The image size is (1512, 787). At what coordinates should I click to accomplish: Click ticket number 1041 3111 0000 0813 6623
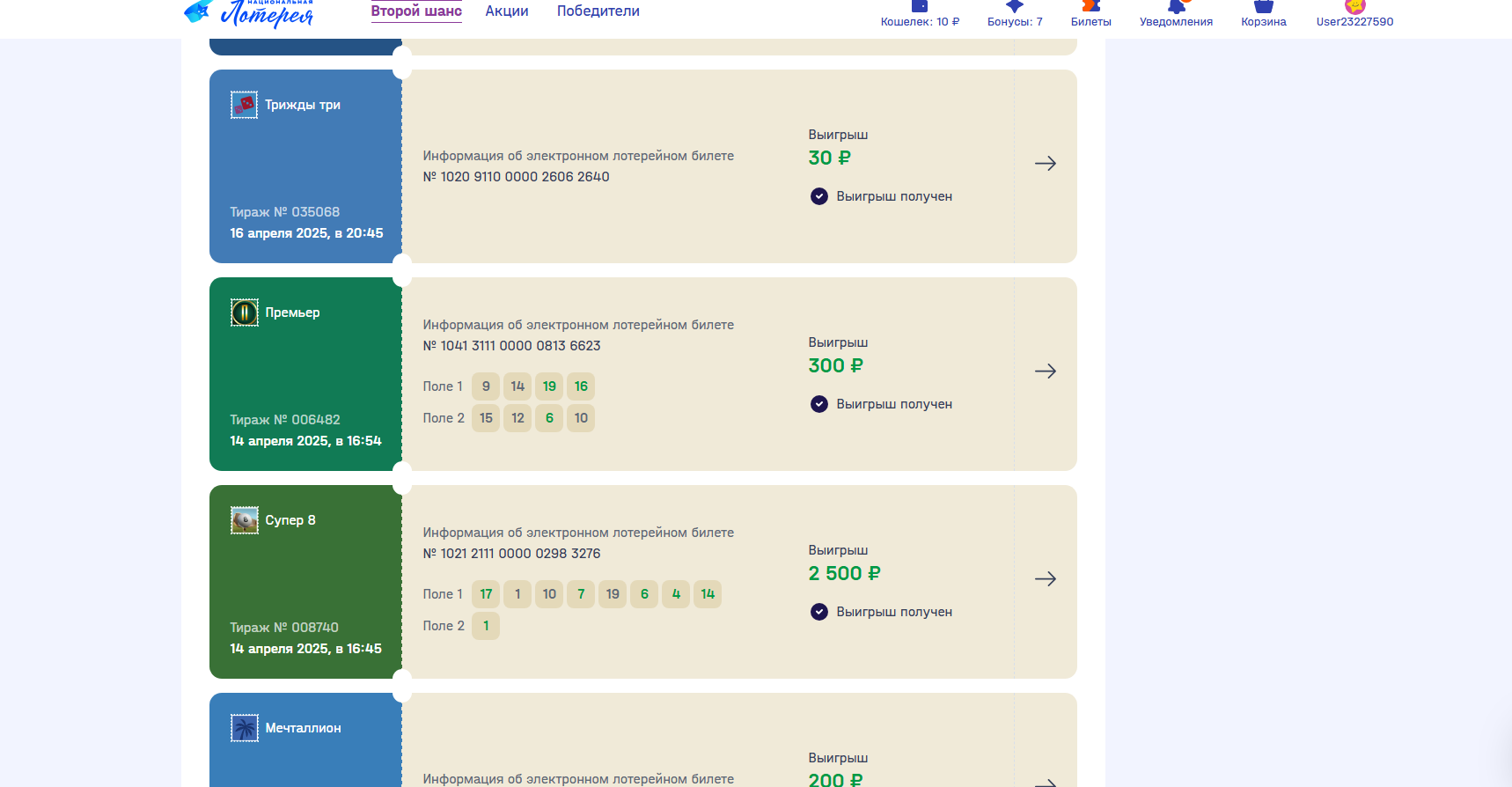click(x=511, y=346)
